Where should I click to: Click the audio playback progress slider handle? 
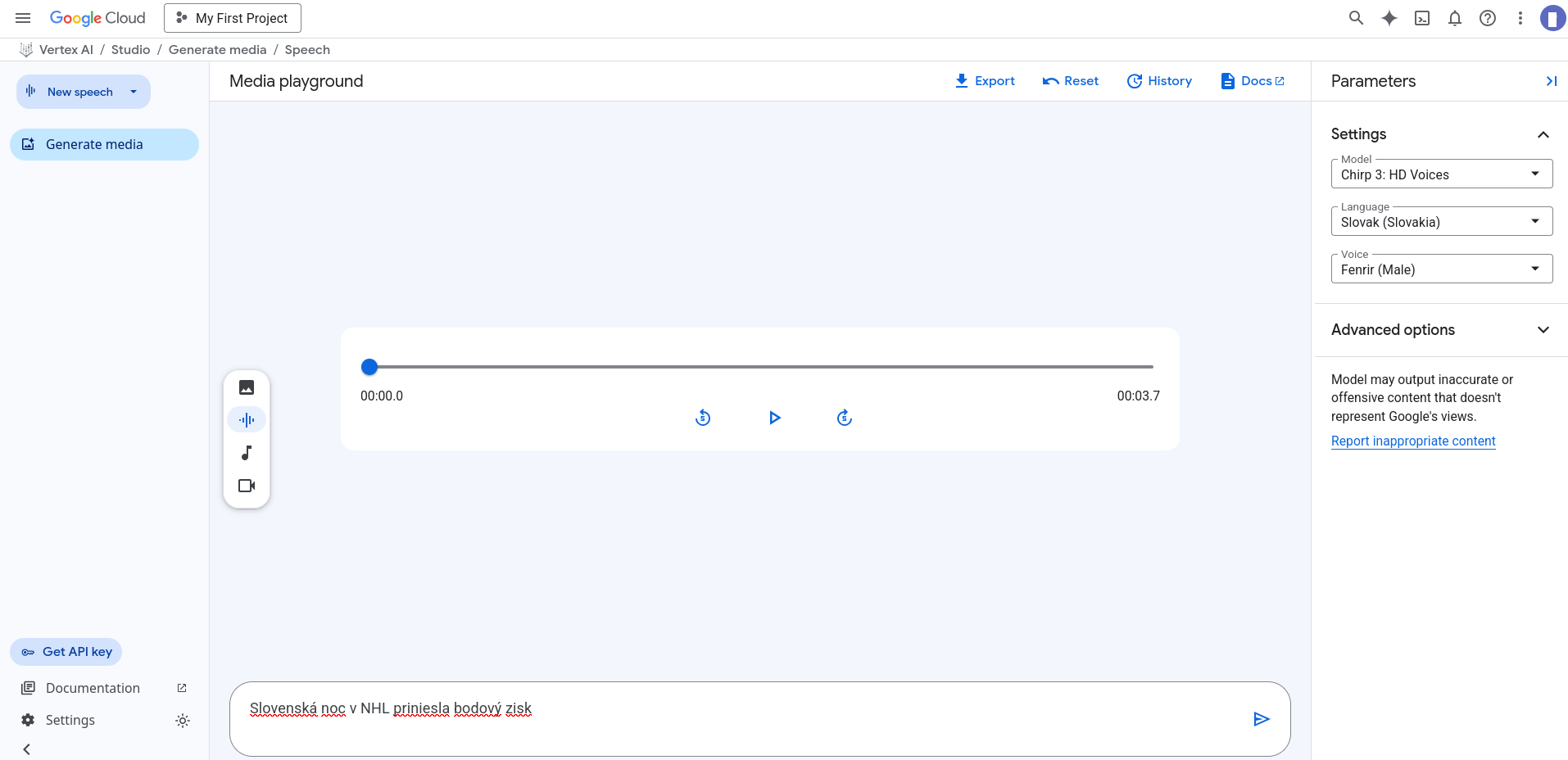pyautogui.click(x=369, y=367)
